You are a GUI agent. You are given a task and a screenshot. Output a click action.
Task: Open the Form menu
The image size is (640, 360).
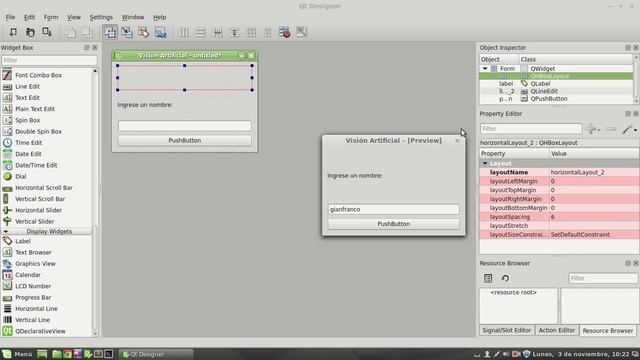[x=51, y=17]
